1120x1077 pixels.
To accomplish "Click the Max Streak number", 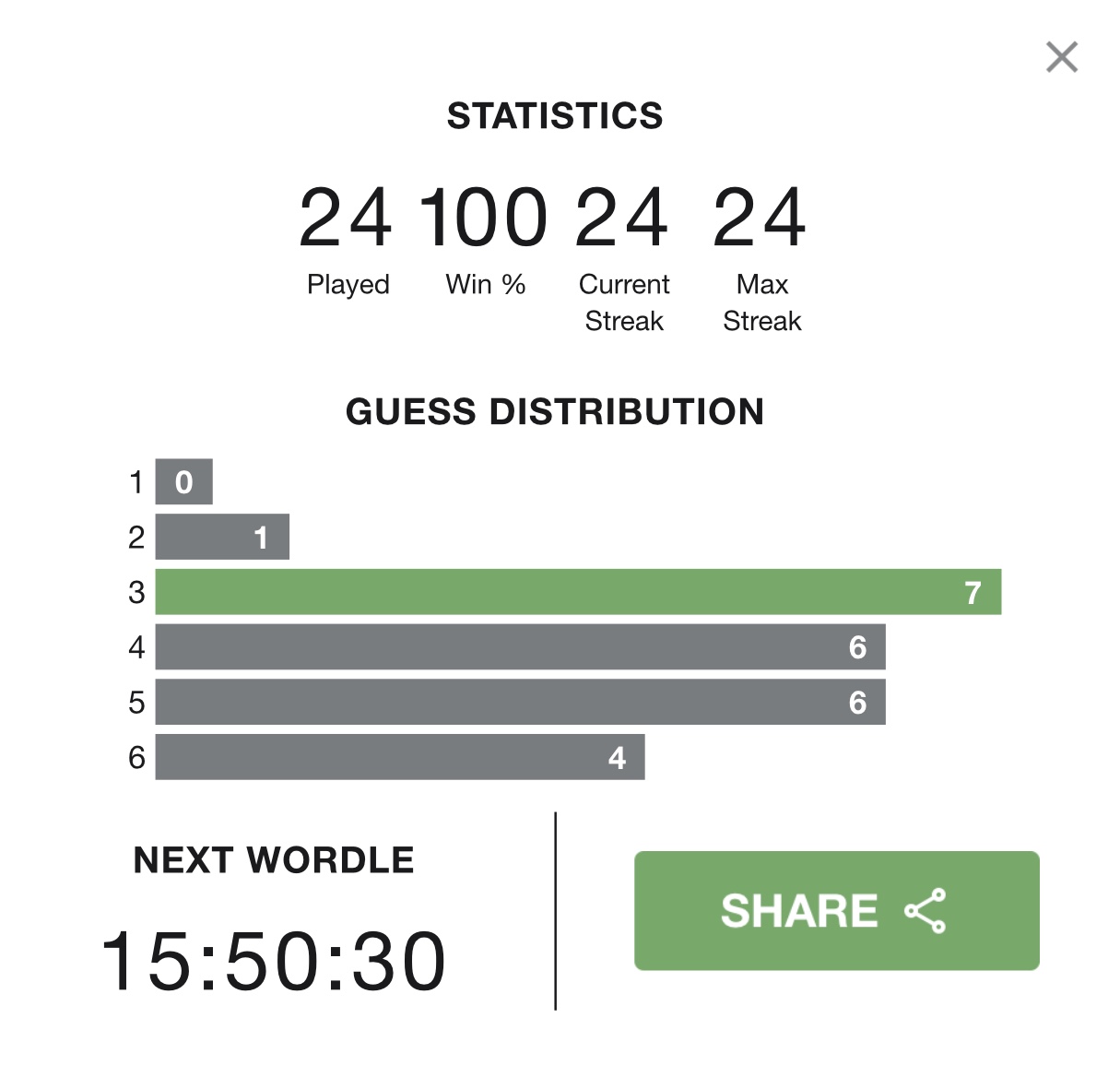I will (x=760, y=218).
